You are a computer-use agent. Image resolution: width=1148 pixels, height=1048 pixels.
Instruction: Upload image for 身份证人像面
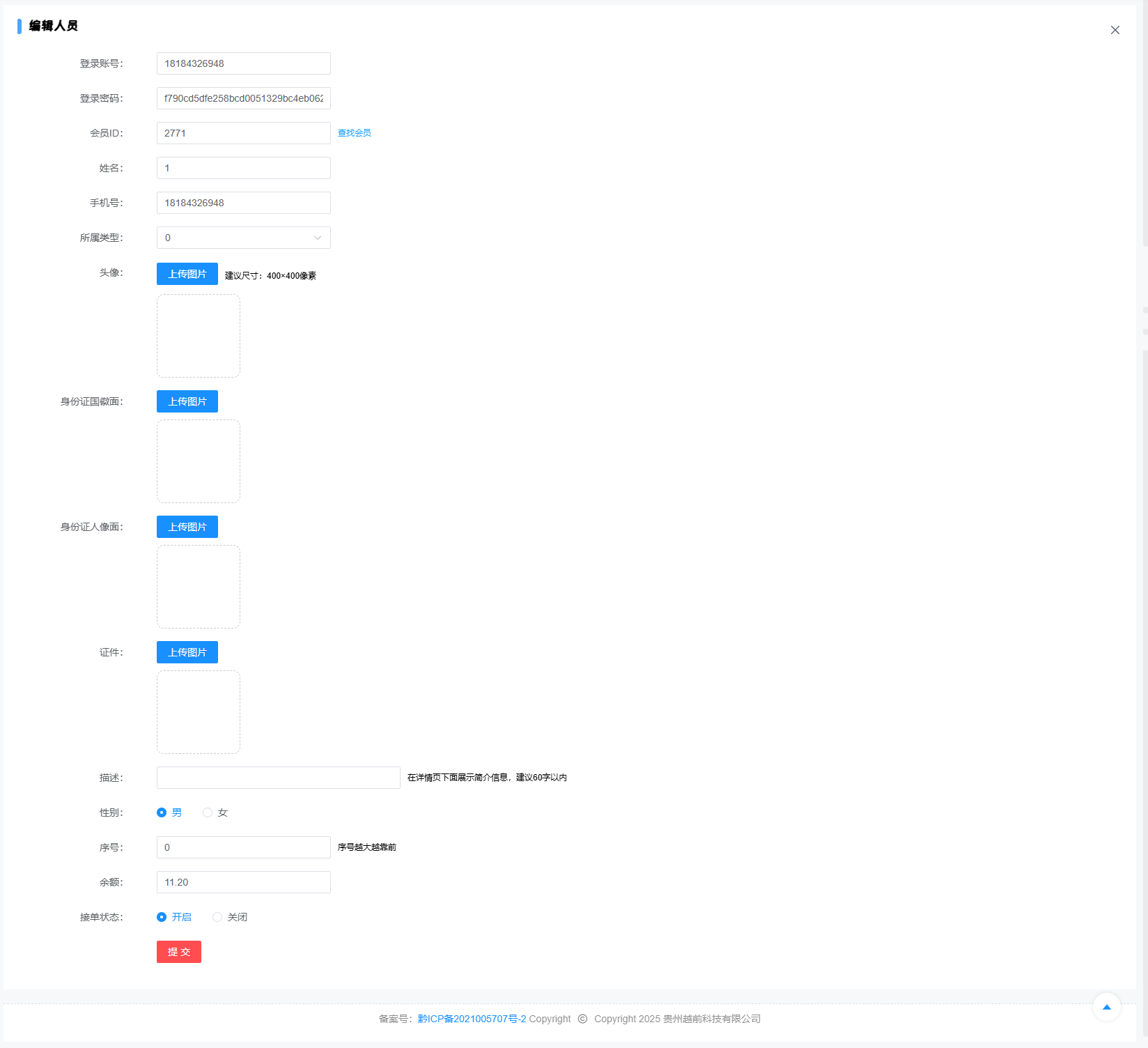(x=187, y=527)
